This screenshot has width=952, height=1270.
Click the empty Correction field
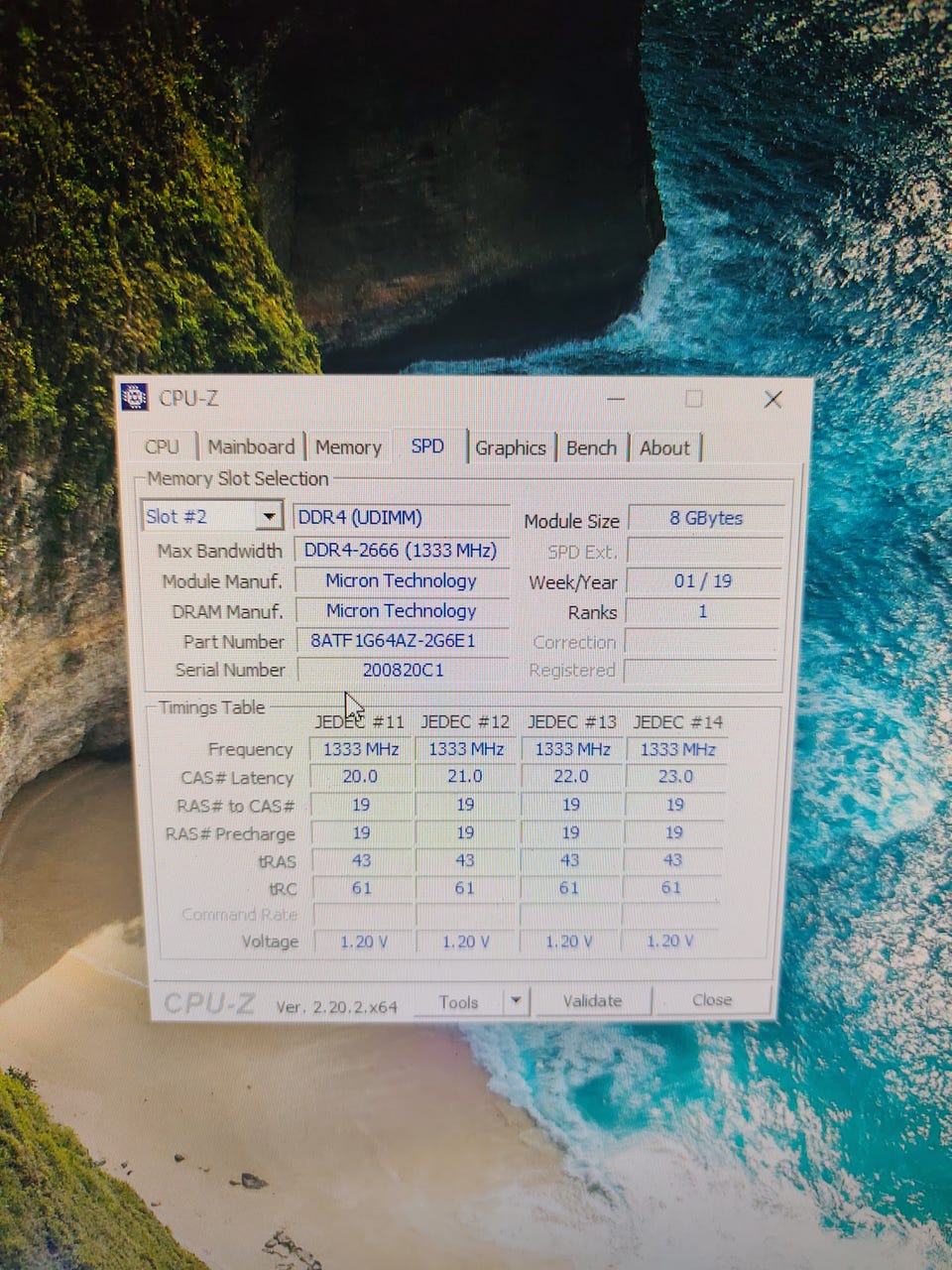tap(702, 642)
